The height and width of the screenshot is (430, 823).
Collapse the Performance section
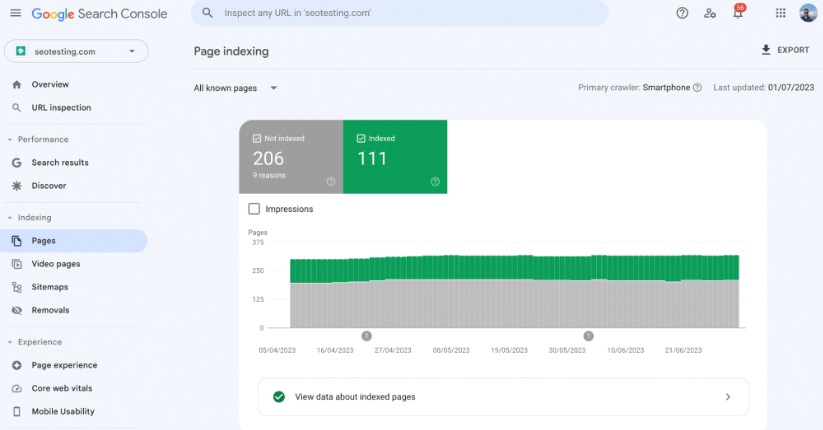click(x=9, y=140)
